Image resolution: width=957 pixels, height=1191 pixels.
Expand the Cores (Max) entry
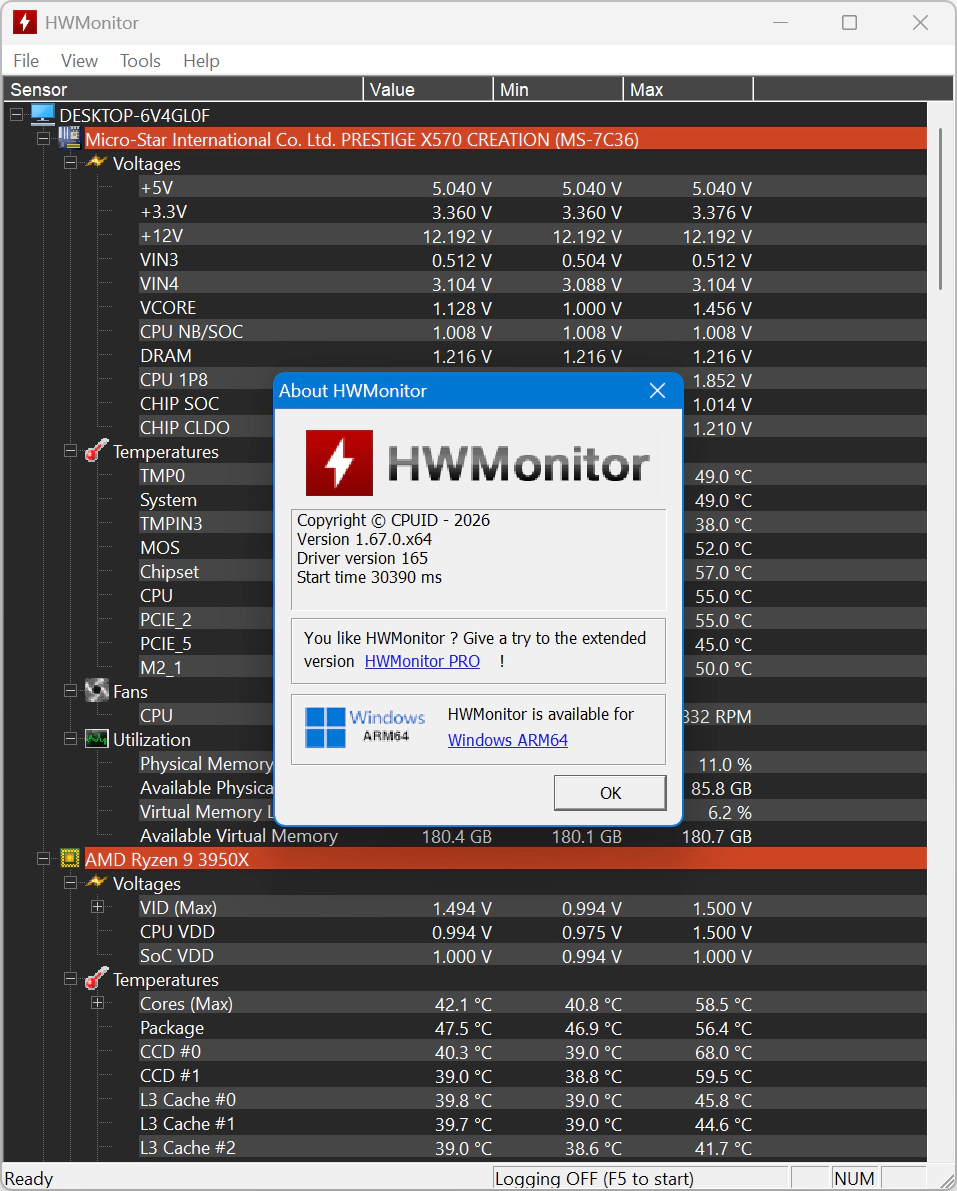97,1003
